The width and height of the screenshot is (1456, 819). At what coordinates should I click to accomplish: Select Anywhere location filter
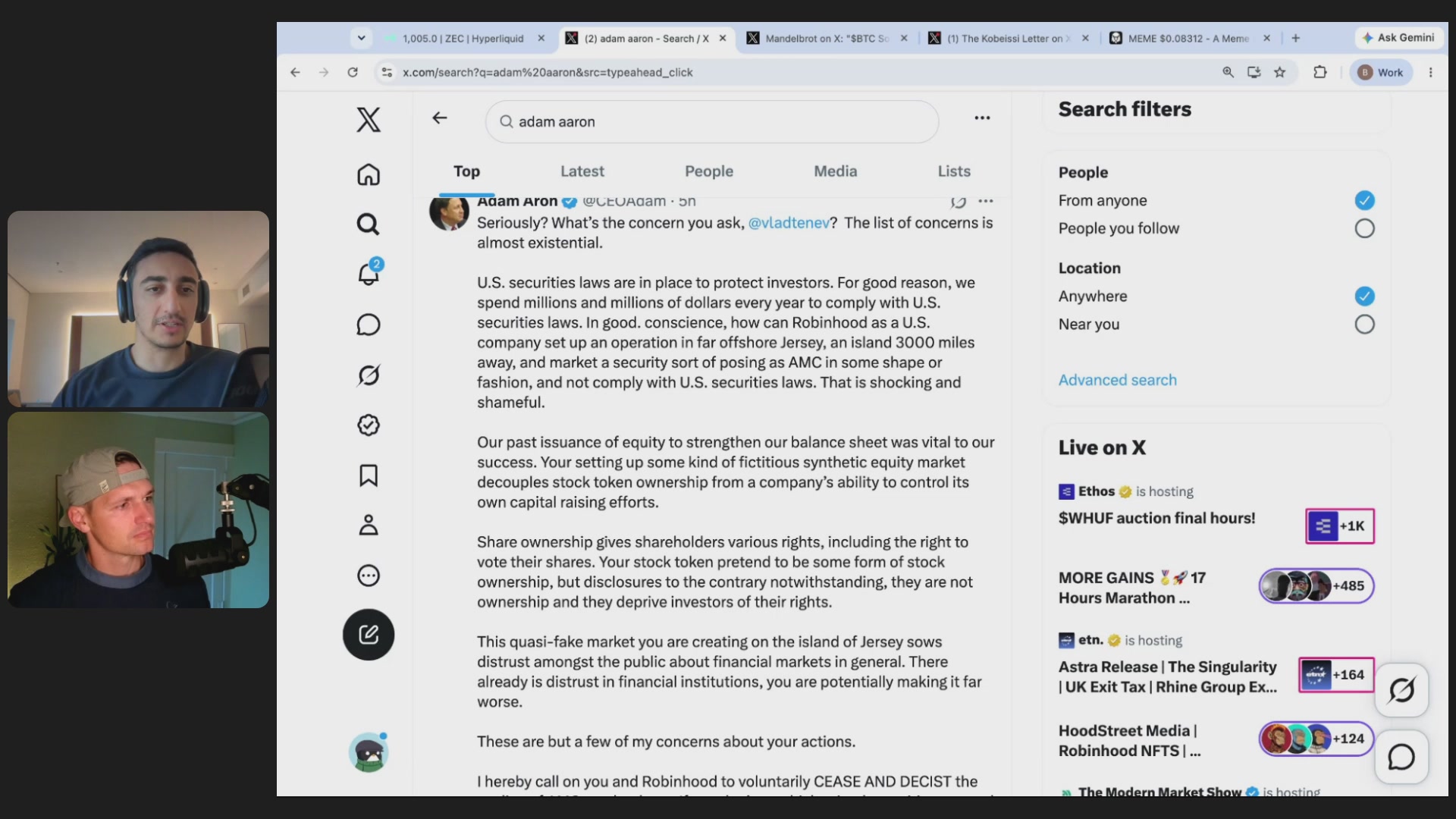(1364, 296)
